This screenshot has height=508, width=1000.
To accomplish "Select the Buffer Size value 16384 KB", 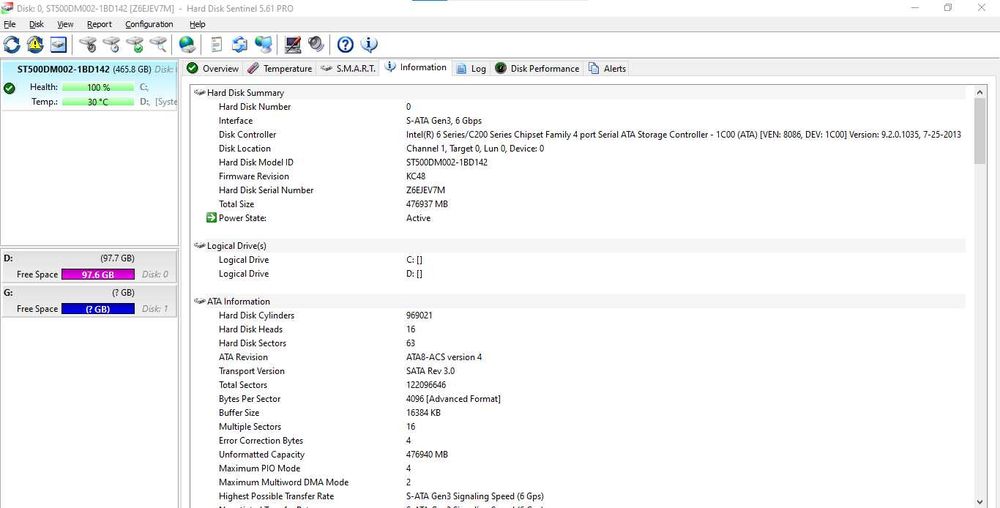I will click(x=423, y=413).
